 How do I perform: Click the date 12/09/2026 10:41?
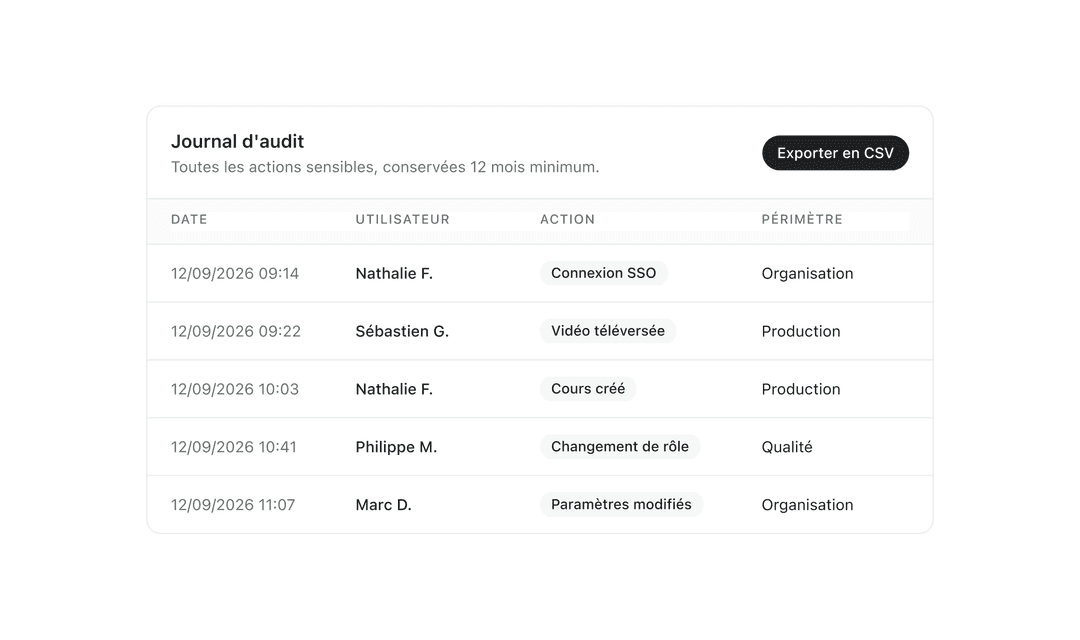pyautogui.click(x=233, y=447)
